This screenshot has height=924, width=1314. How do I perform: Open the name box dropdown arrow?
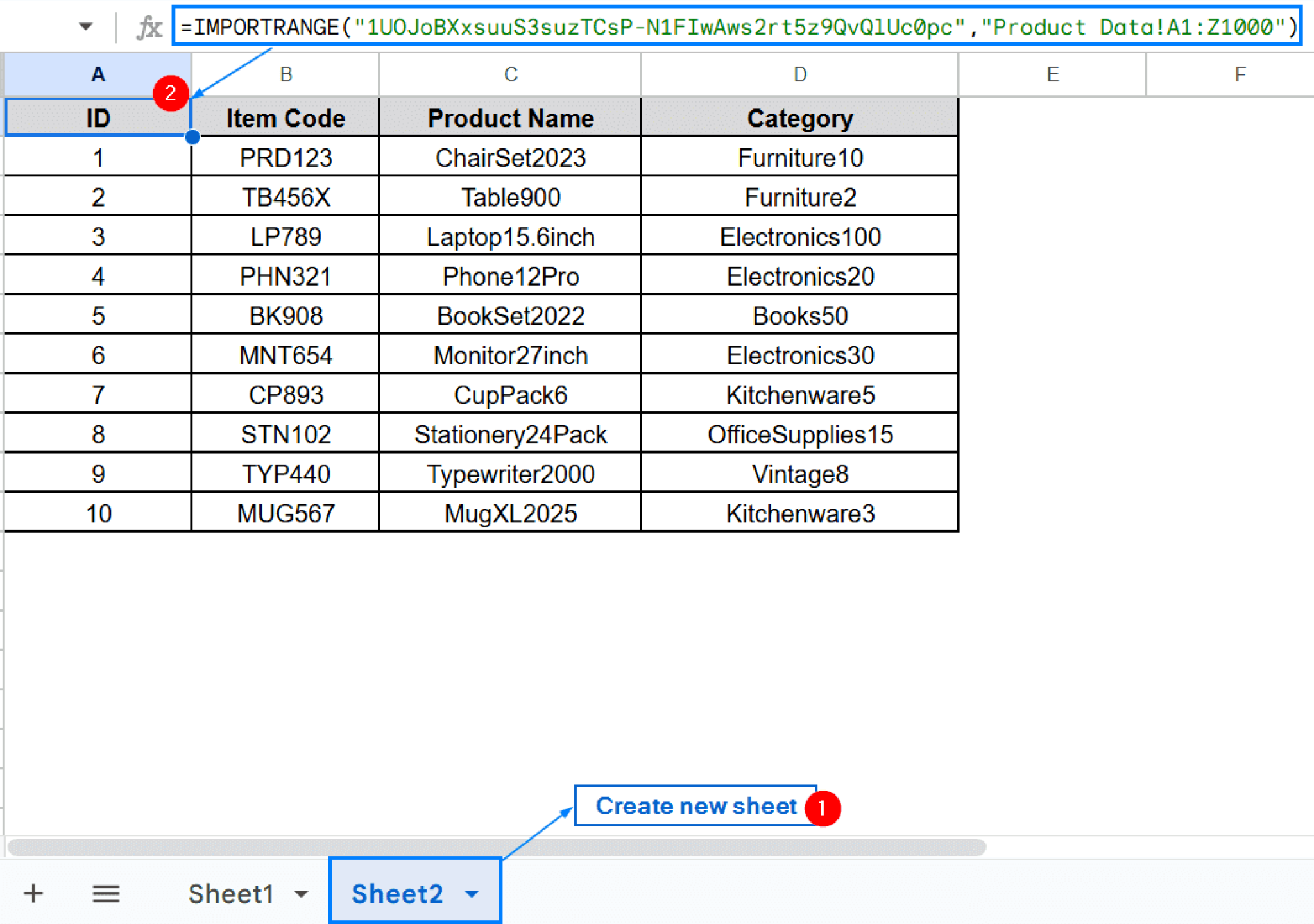84,26
